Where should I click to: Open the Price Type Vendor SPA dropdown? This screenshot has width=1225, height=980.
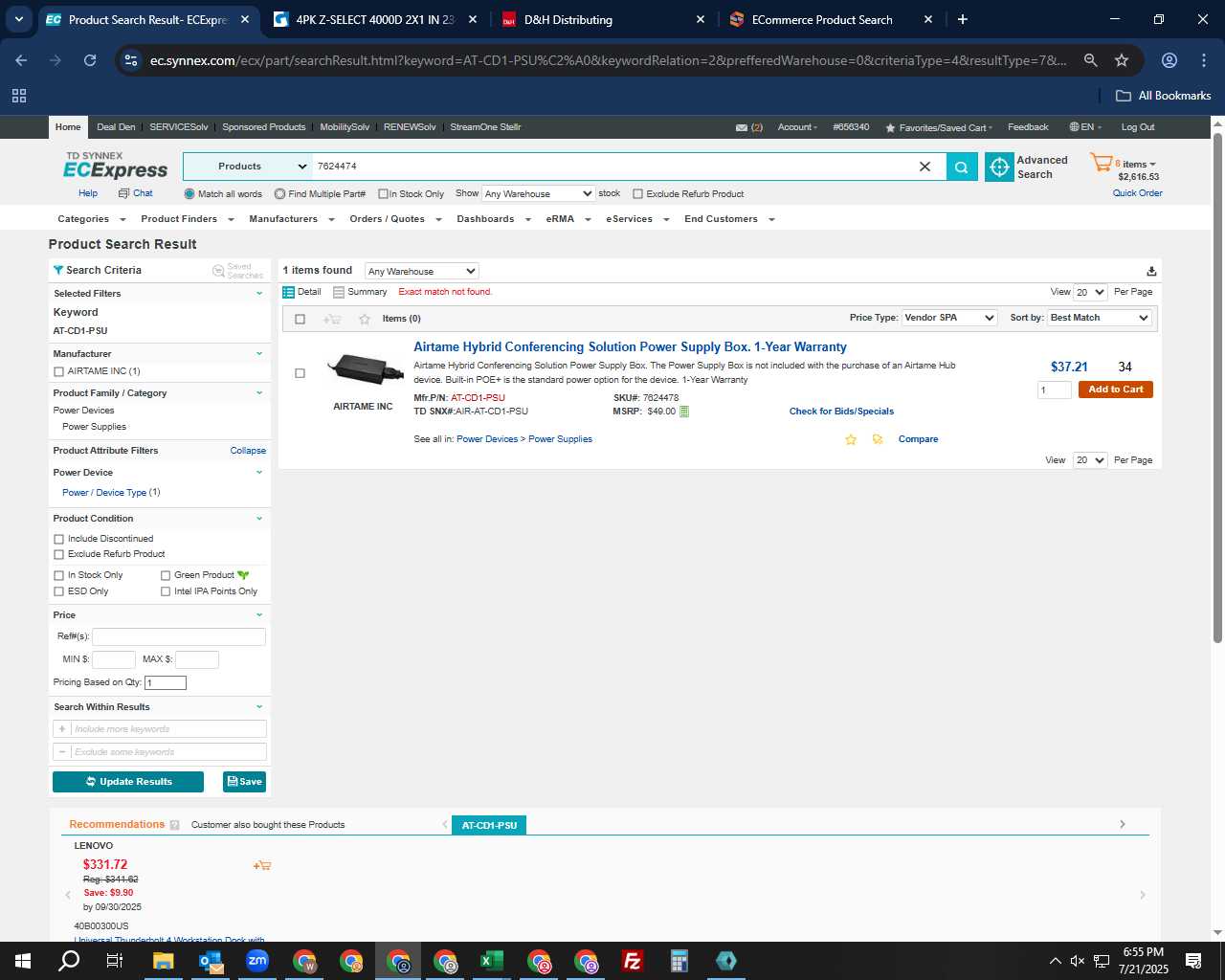tap(949, 318)
